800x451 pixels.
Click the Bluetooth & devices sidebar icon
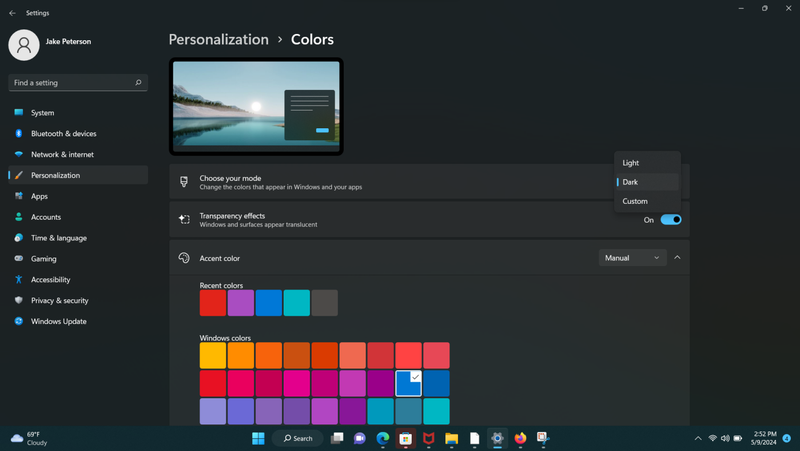click(x=18, y=134)
